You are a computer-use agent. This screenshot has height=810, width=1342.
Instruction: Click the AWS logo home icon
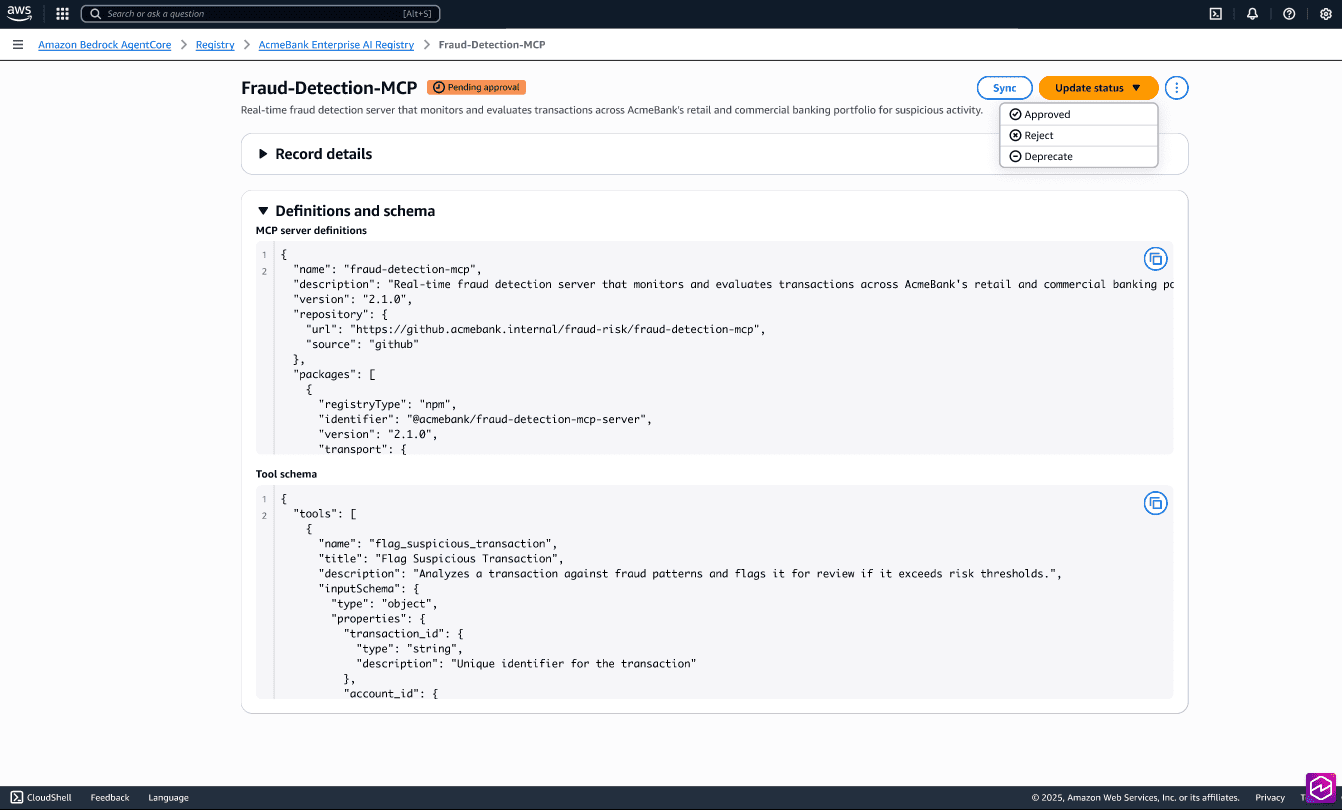21,14
